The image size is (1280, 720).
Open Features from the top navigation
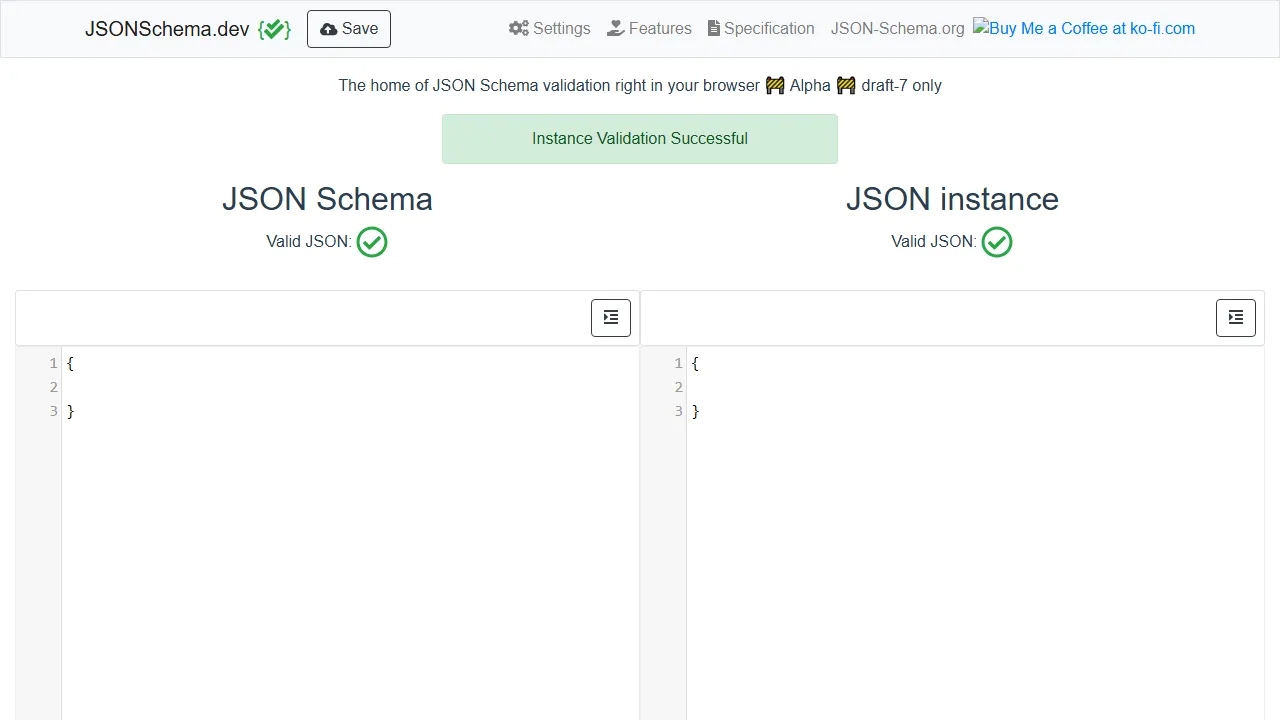pyautogui.click(x=649, y=28)
